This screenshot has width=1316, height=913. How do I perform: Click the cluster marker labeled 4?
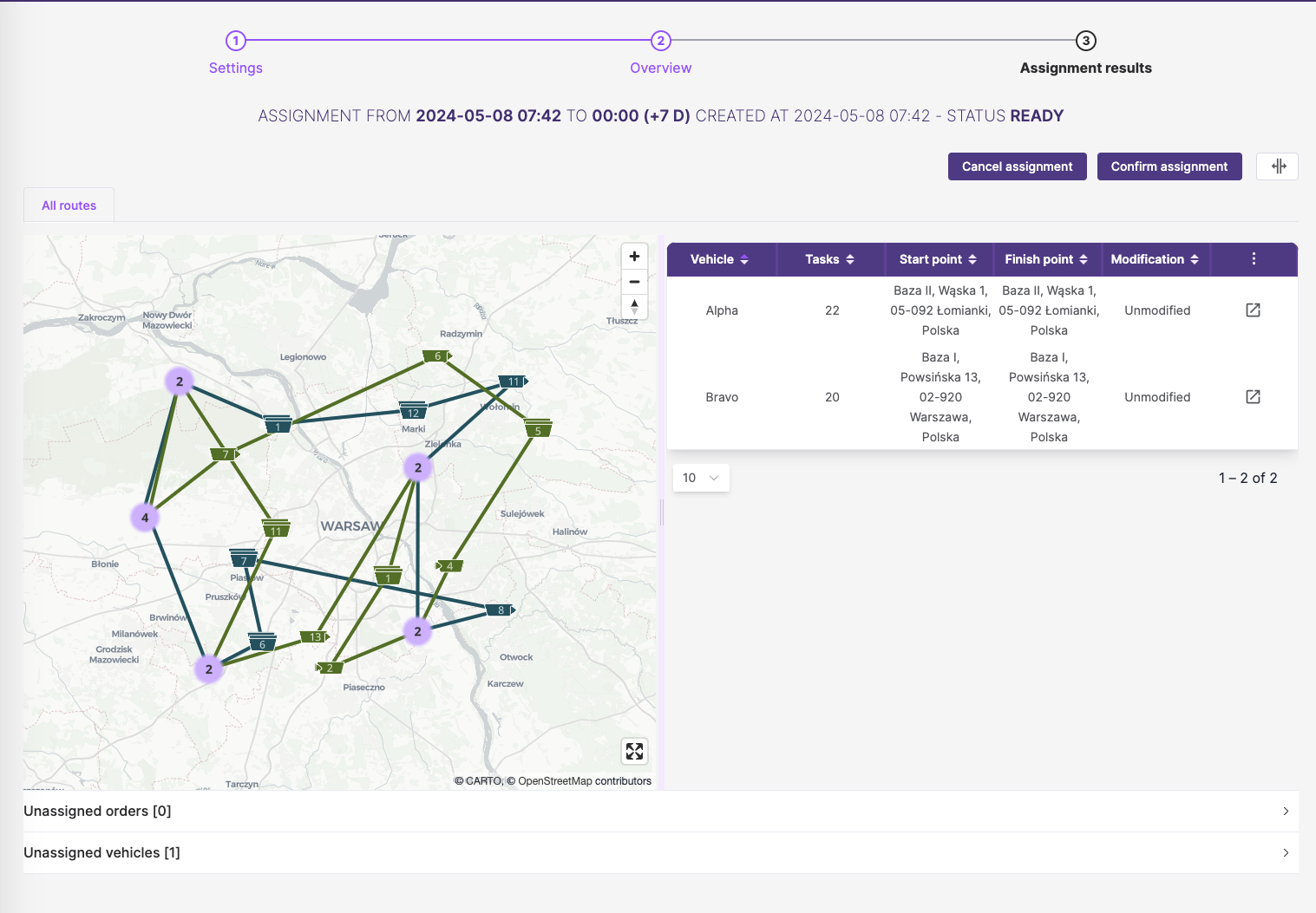[x=145, y=518]
